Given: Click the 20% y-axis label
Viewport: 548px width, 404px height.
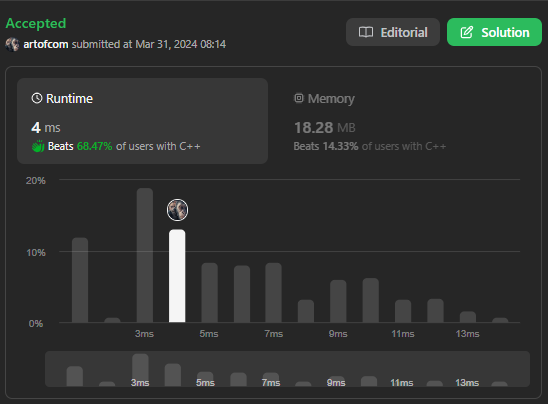Looking at the screenshot, I should (36, 181).
